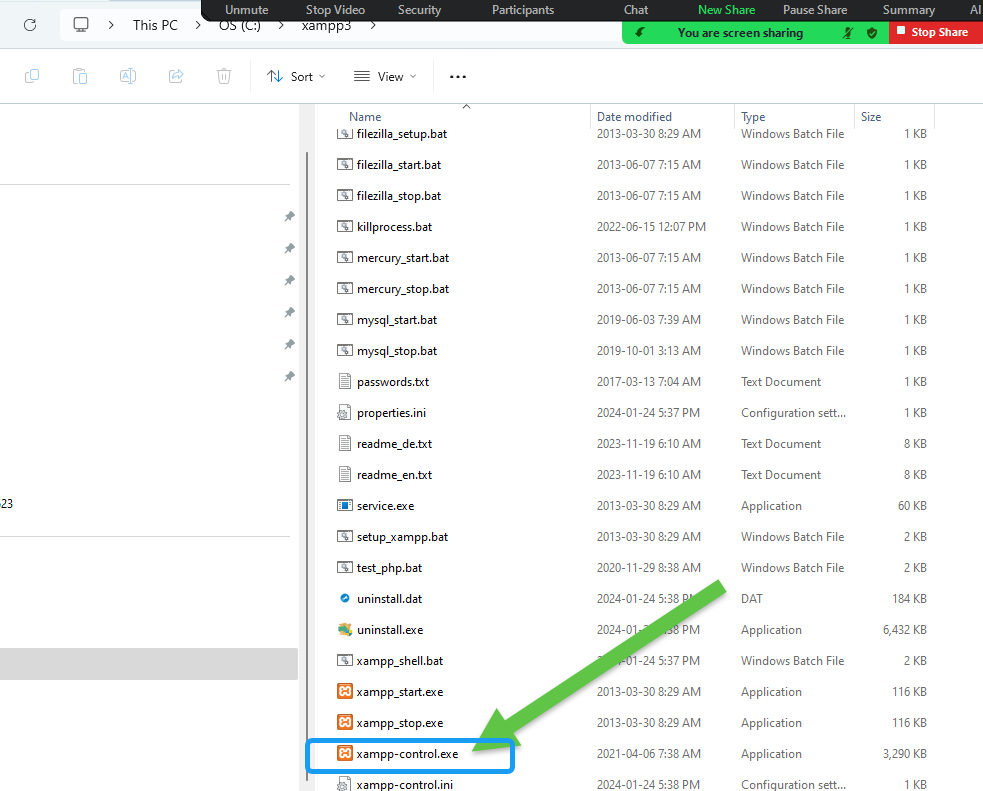Click the uninstall.exe application icon
Screen dimensions: 983x791
[x=344, y=629]
